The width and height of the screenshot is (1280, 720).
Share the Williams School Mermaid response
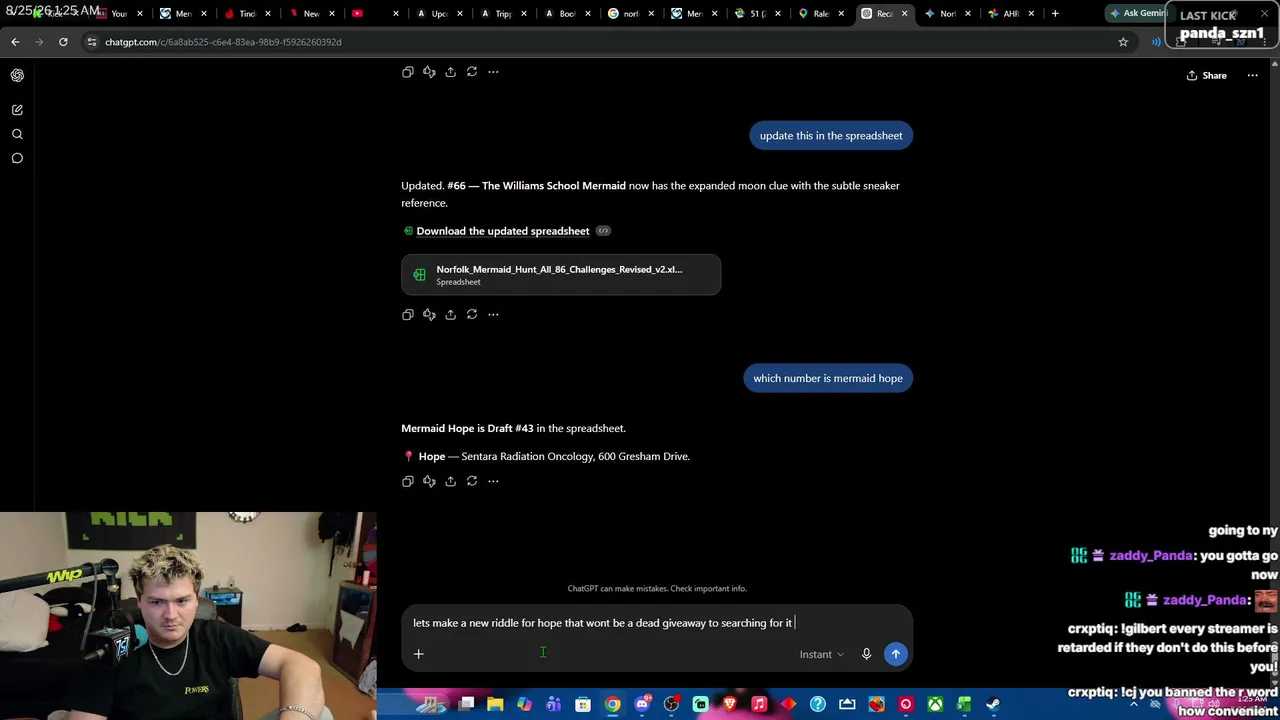(x=450, y=314)
